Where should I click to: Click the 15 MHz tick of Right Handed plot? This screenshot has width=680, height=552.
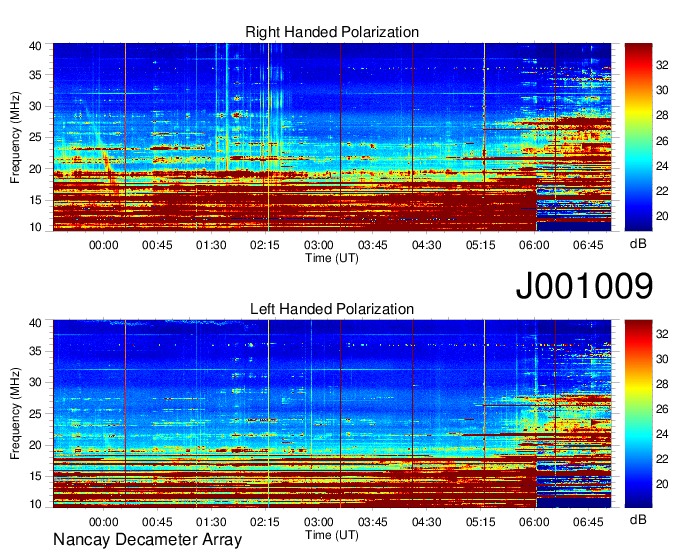[x=35, y=200]
